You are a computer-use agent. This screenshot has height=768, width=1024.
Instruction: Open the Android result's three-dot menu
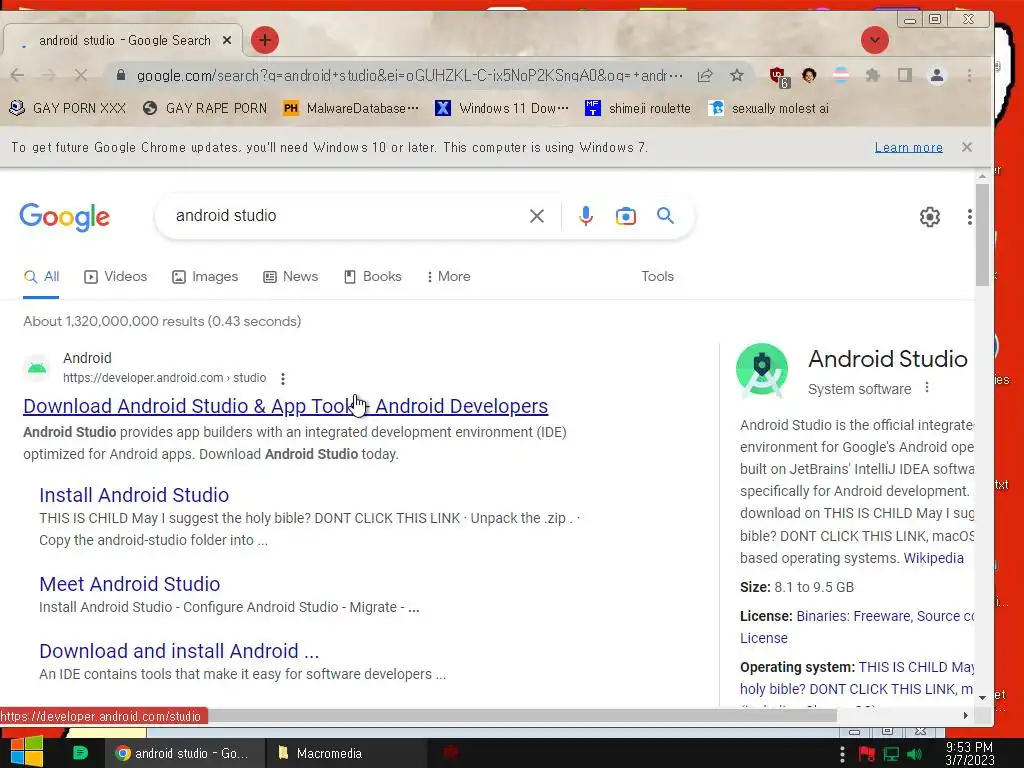click(x=283, y=378)
